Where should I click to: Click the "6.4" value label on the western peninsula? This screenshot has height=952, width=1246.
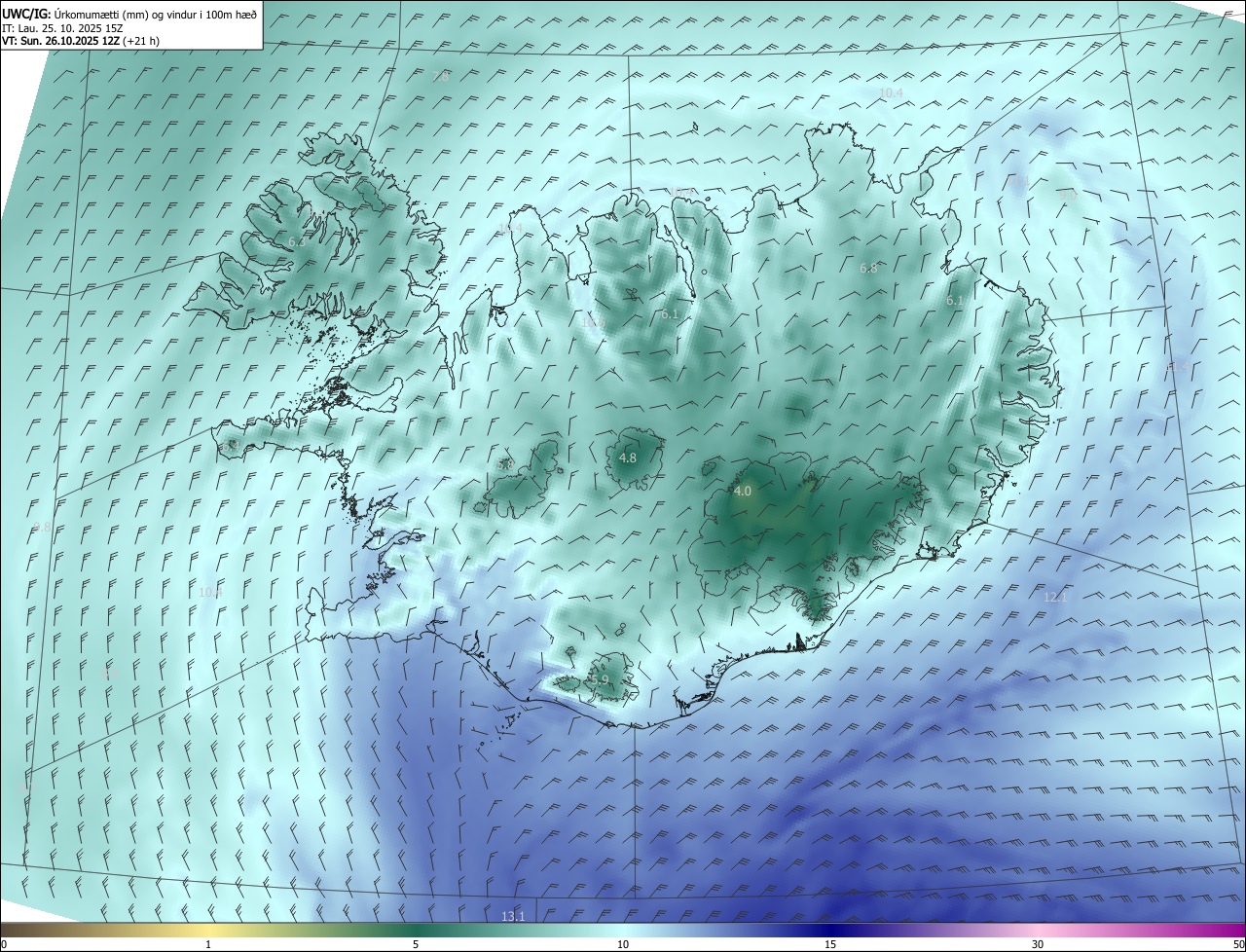(x=232, y=445)
